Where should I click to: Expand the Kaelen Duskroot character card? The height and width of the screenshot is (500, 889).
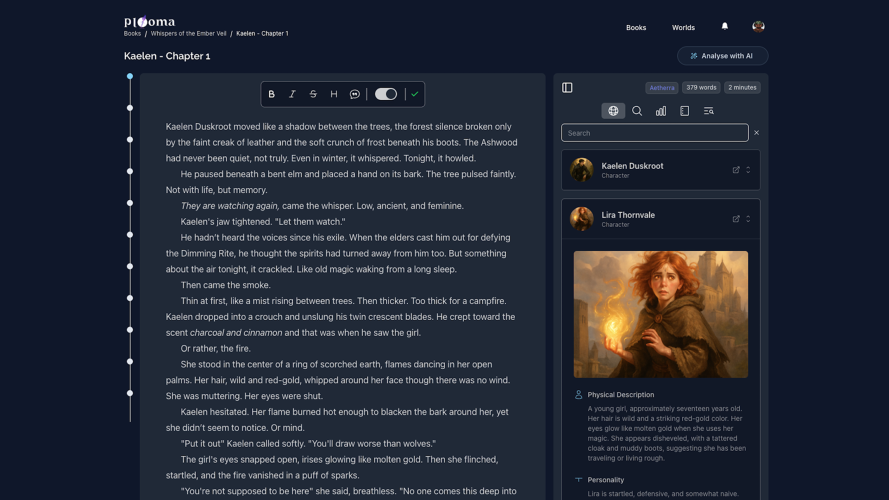(x=748, y=170)
